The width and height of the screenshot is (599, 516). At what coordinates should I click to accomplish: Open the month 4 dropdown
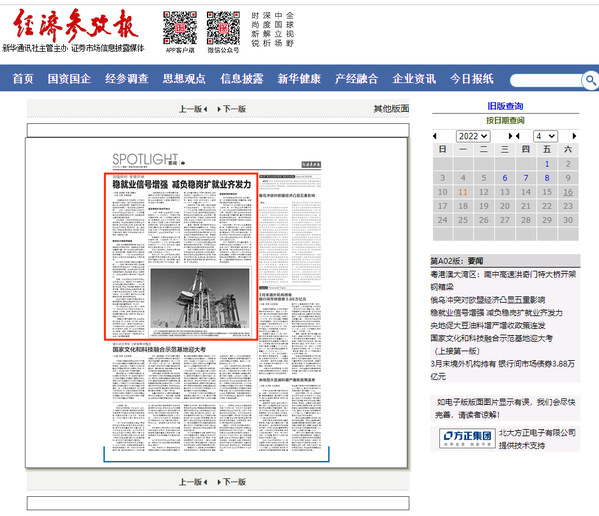546,136
